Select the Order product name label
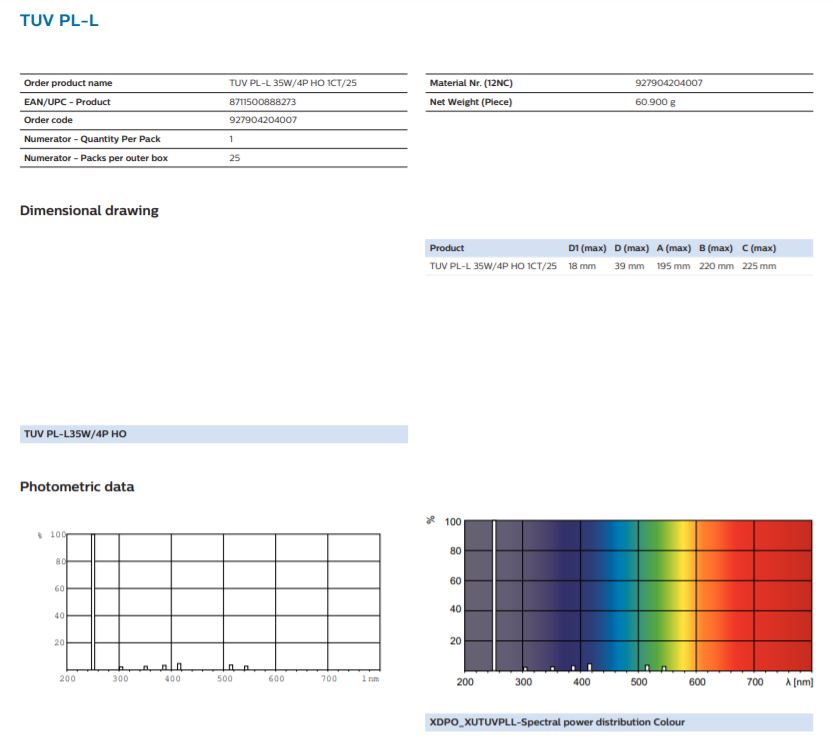 [x=68, y=83]
